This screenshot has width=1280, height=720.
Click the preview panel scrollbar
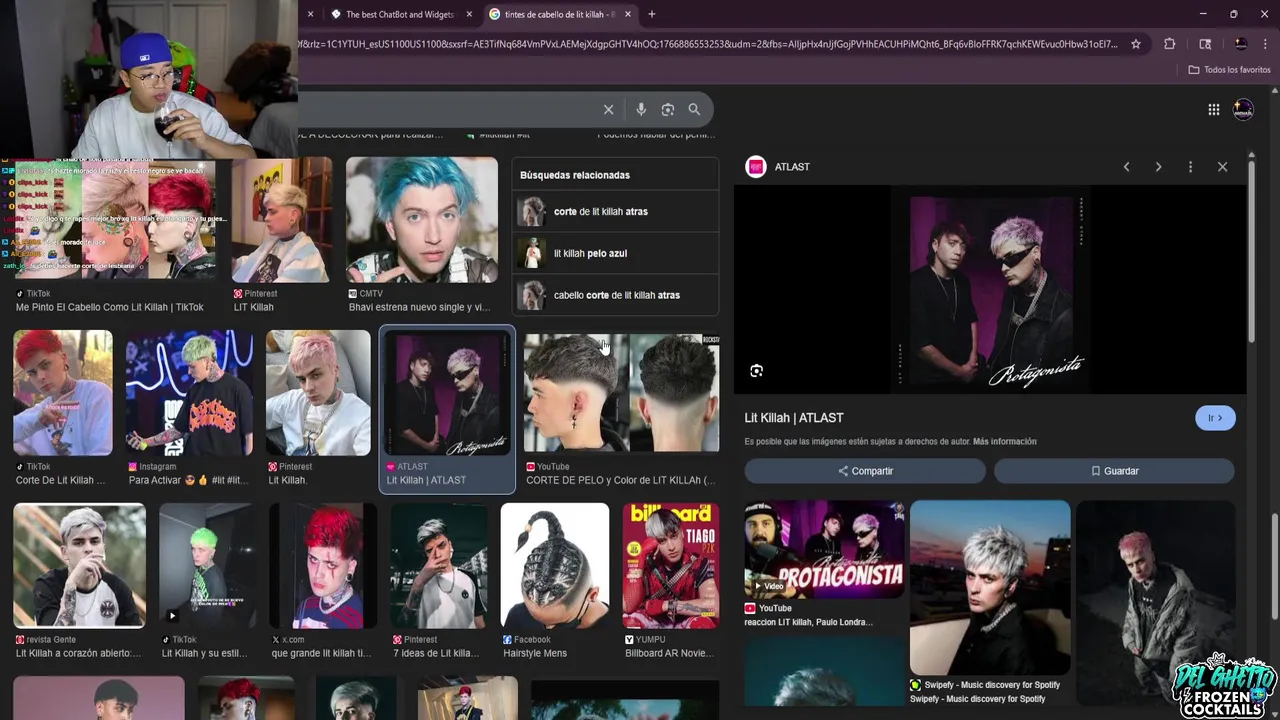(x=1251, y=250)
